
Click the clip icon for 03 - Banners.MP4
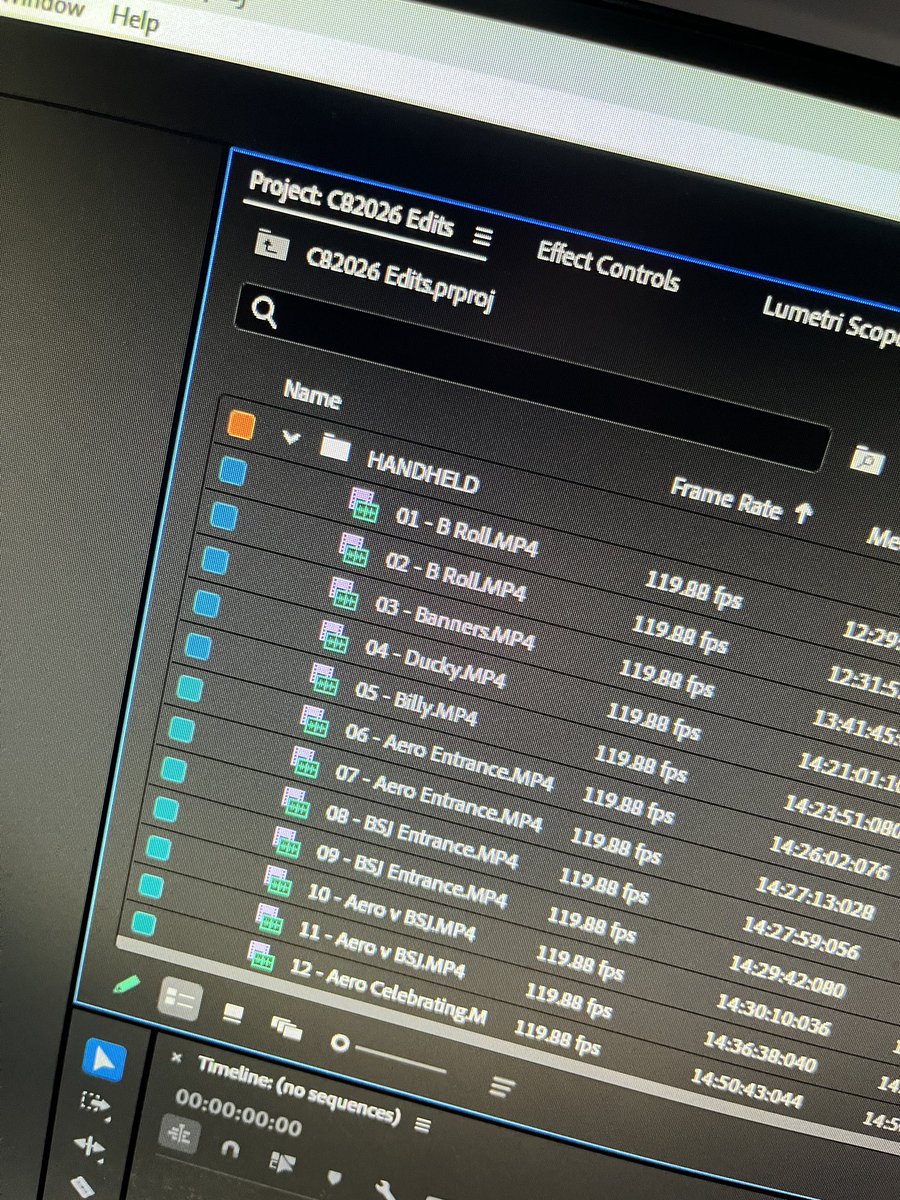pos(345,594)
